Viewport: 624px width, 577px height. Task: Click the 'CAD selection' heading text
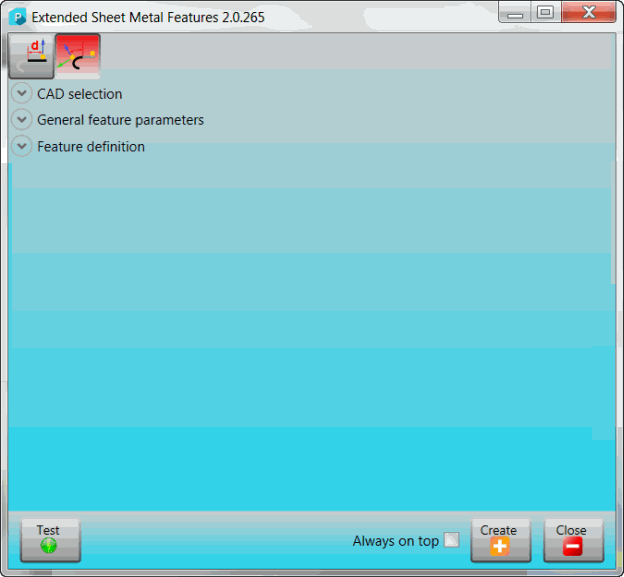pyautogui.click(x=80, y=94)
